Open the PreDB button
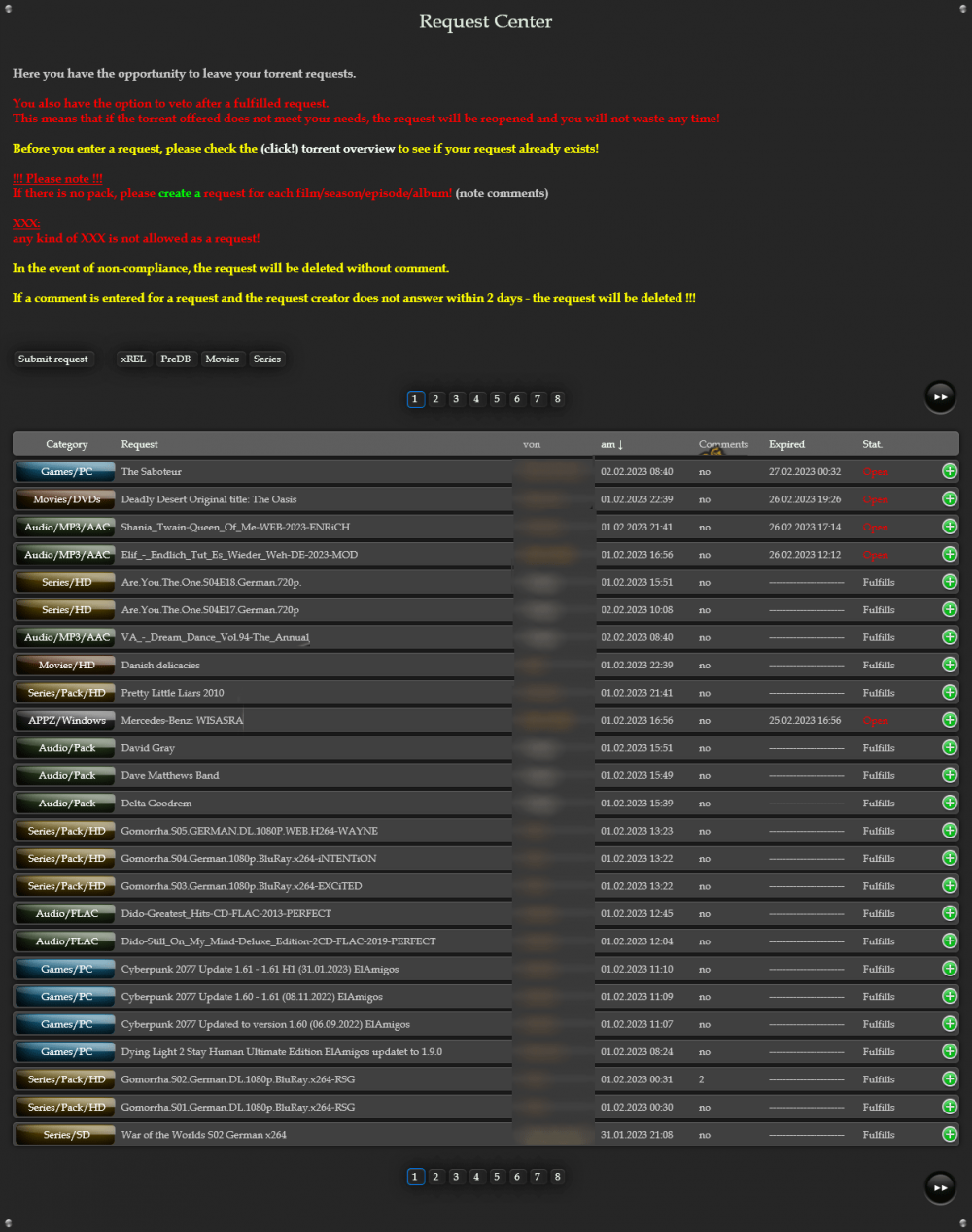The height and width of the screenshot is (1232, 972). click(x=176, y=359)
